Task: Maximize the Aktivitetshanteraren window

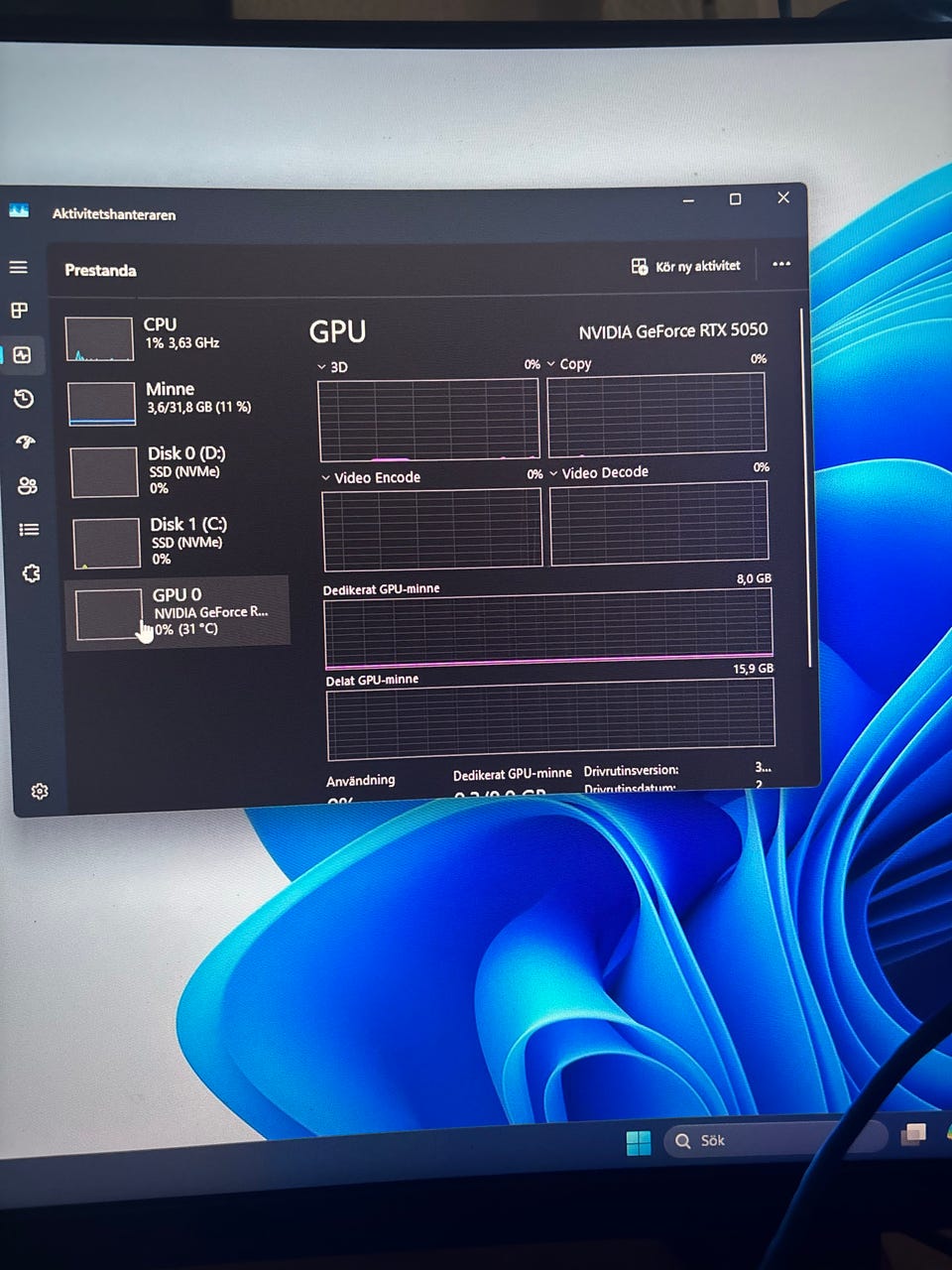Action: pos(735,199)
